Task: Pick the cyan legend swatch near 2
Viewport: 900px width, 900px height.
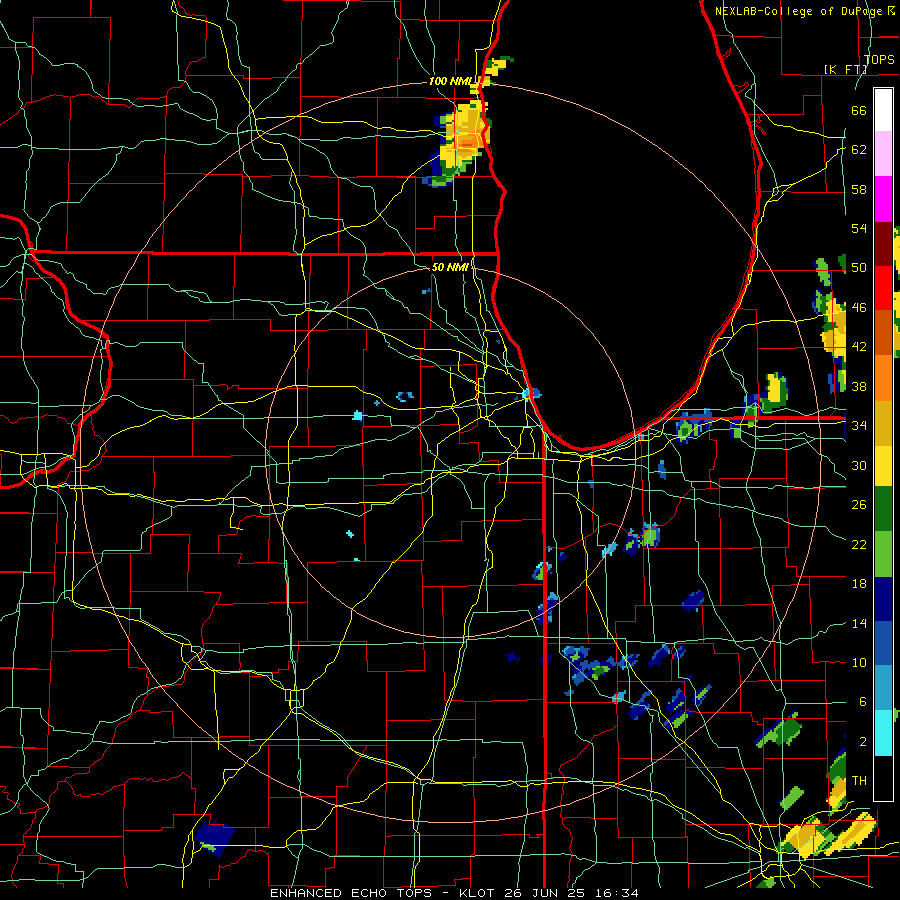Action: click(883, 733)
